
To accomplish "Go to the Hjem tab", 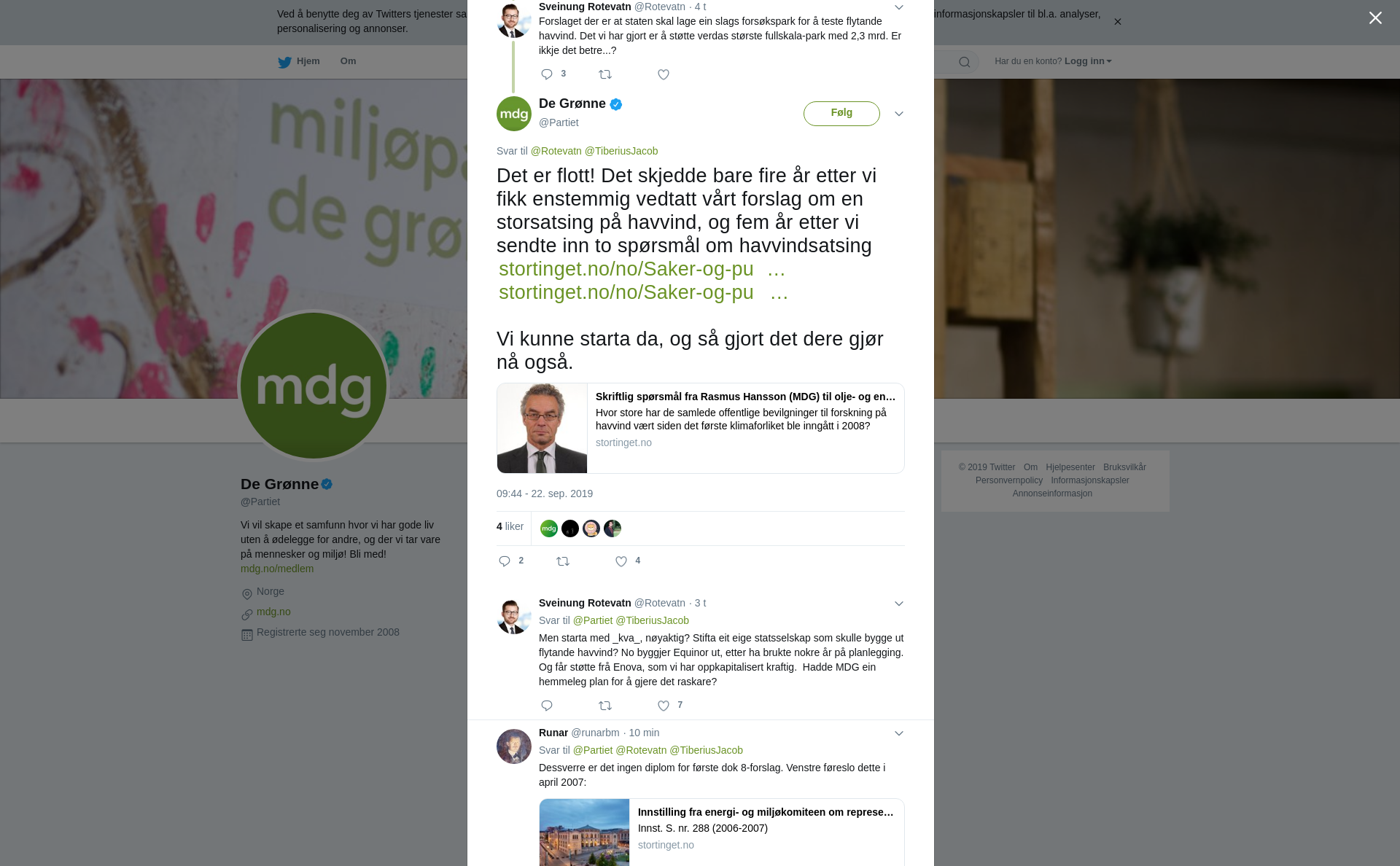I will [299, 61].
